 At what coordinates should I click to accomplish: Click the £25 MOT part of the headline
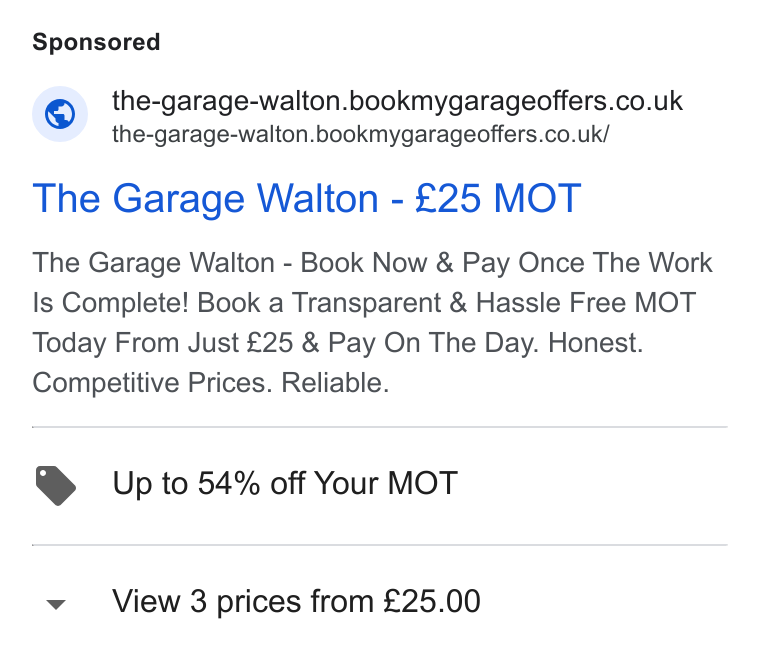498,198
